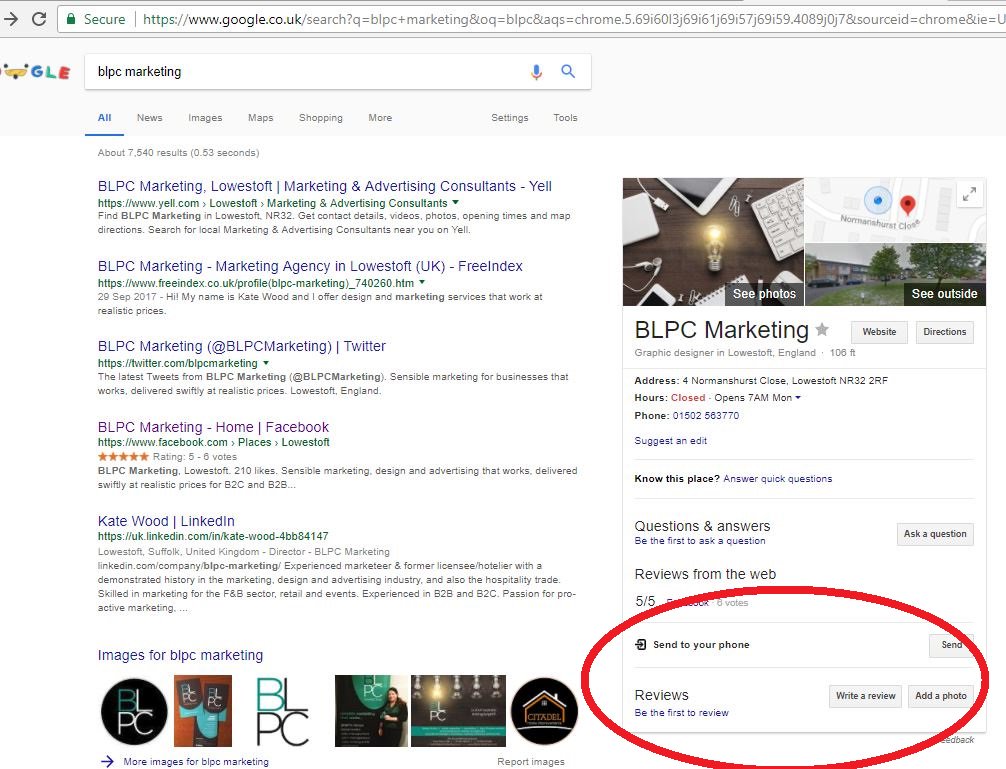Open the BLPC Marketing Yell result
Image resolution: width=1006 pixels, height=769 pixels.
(x=325, y=186)
